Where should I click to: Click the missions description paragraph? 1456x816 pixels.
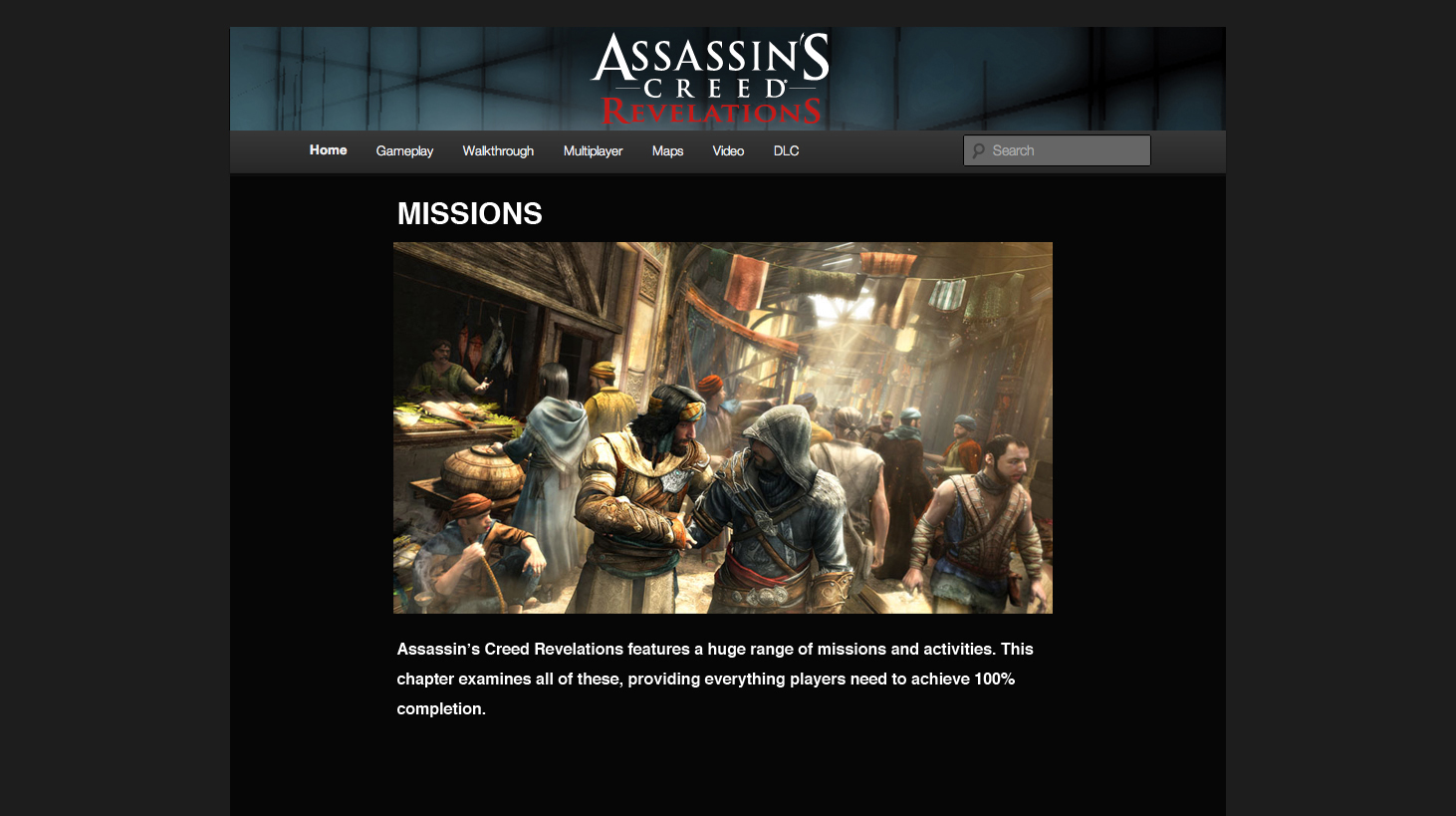coord(715,679)
